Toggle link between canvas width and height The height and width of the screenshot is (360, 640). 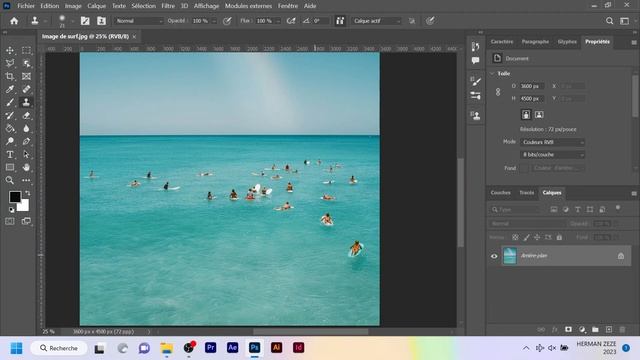click(x=498, y=92)
